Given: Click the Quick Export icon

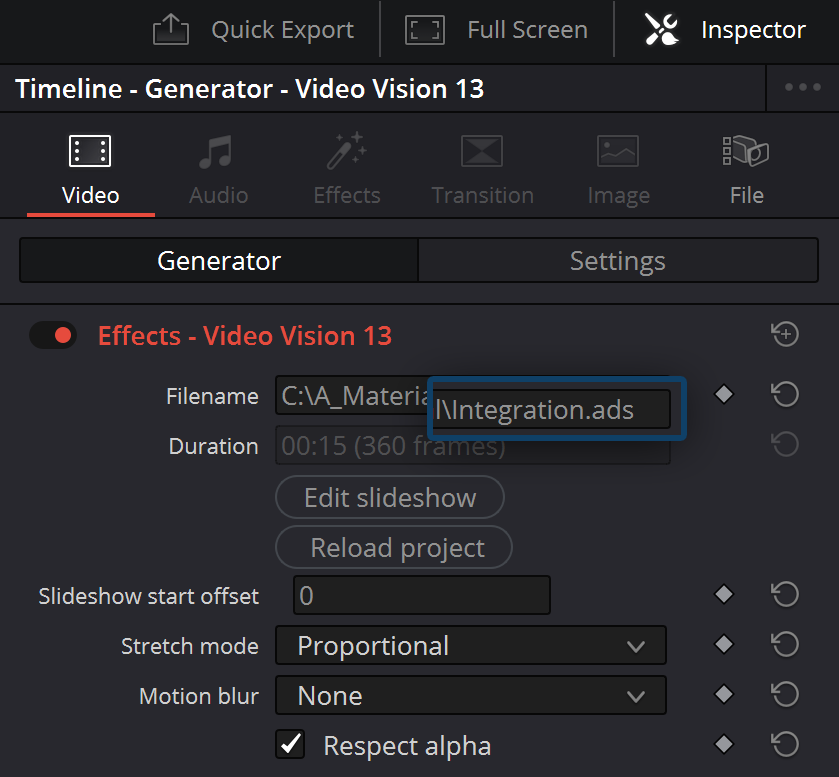Looking at the screenshot, I should coord(170,29).
